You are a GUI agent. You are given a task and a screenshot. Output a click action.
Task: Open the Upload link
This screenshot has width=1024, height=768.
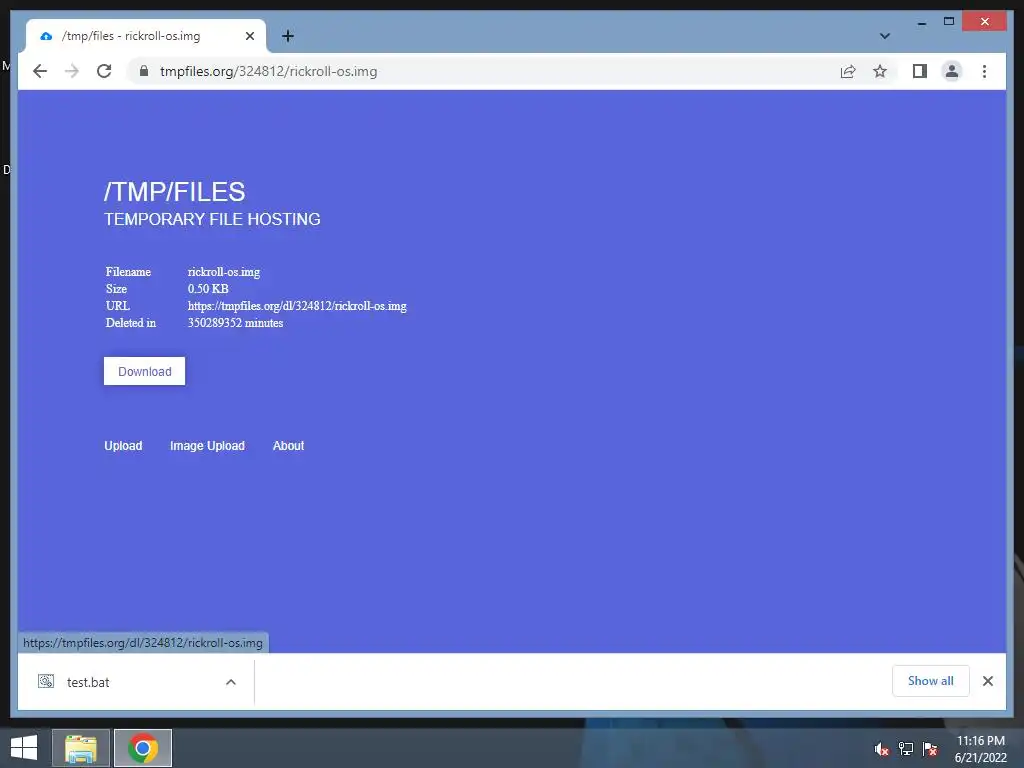pyautogui.click(x=123, y=445)
